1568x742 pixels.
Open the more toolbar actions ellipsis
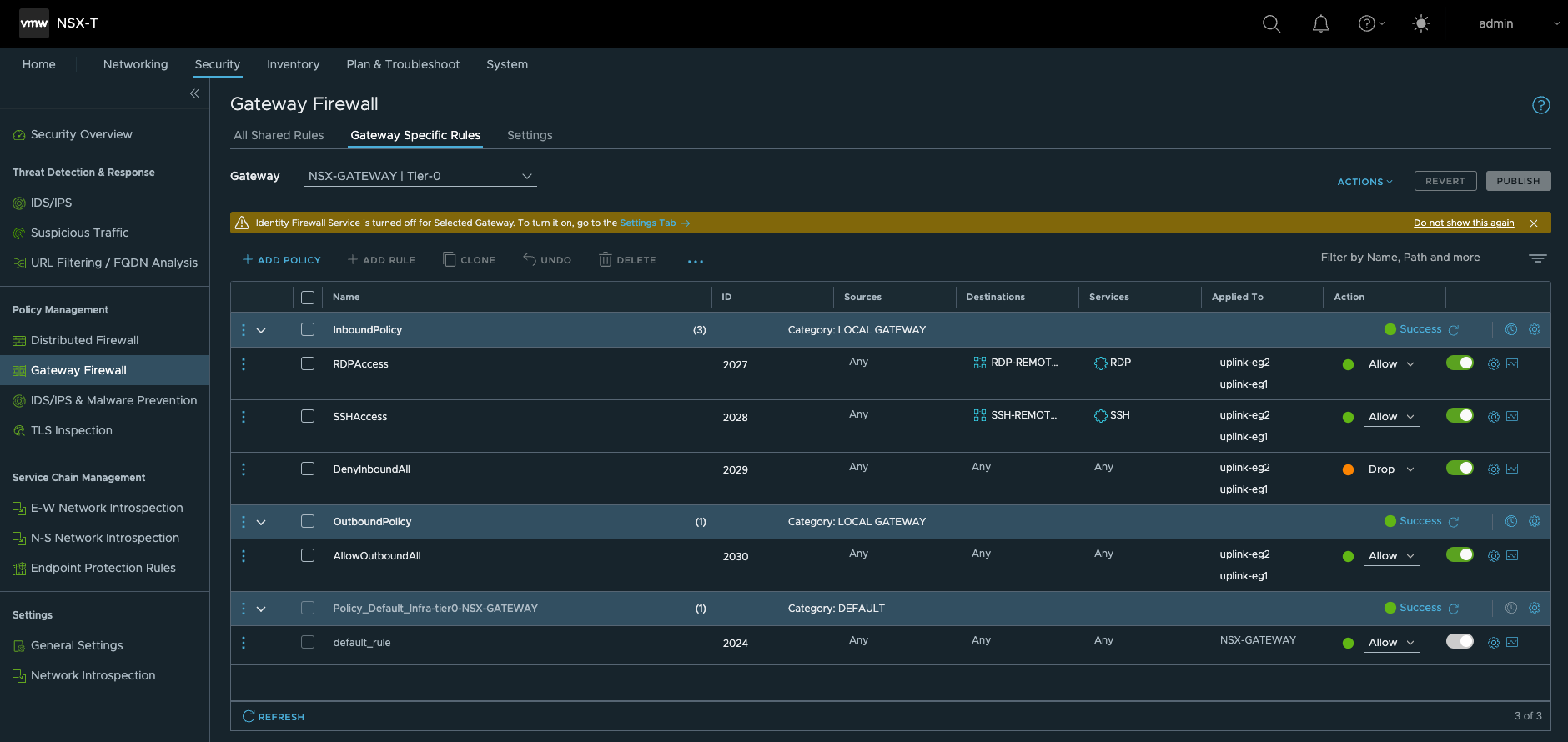tap(696, 261)
